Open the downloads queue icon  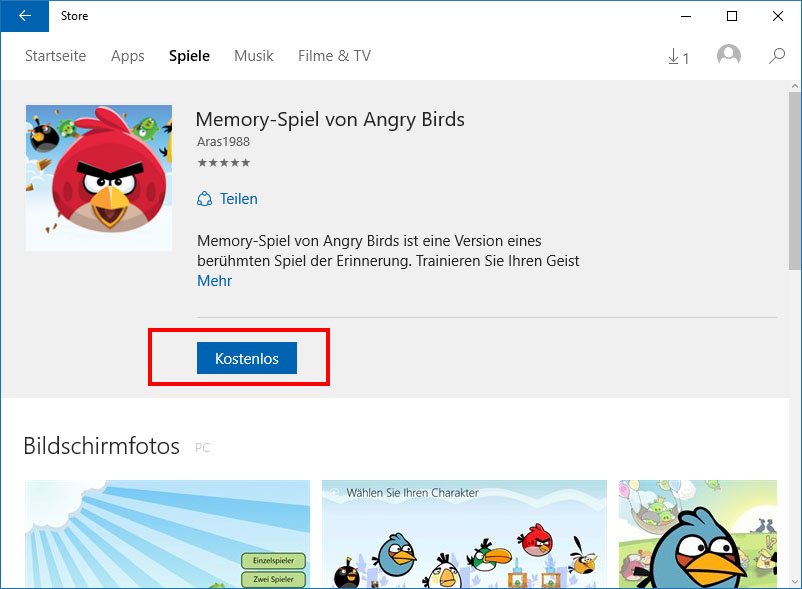[677, 57]
